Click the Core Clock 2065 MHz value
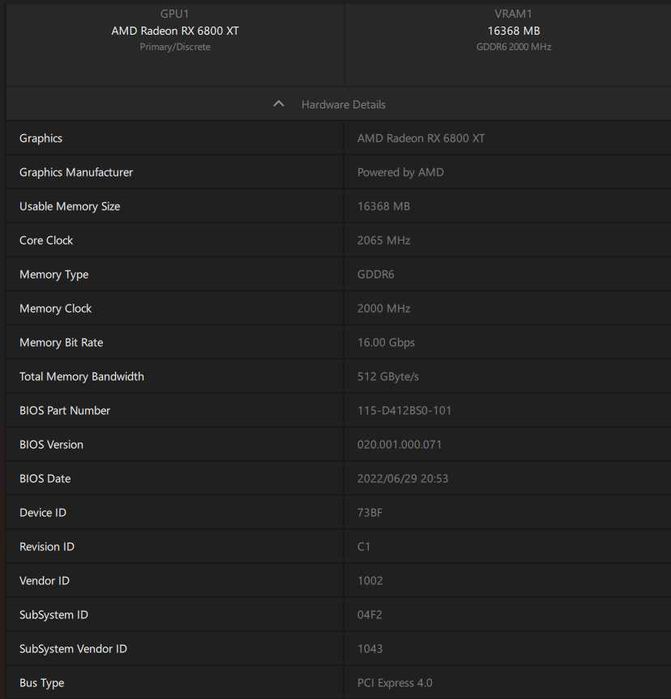Viewport: 671px width, 699px height. click(383, 240)
